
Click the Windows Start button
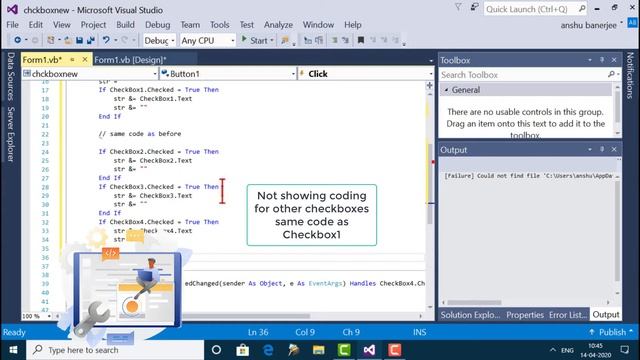[x=13, y=350]
